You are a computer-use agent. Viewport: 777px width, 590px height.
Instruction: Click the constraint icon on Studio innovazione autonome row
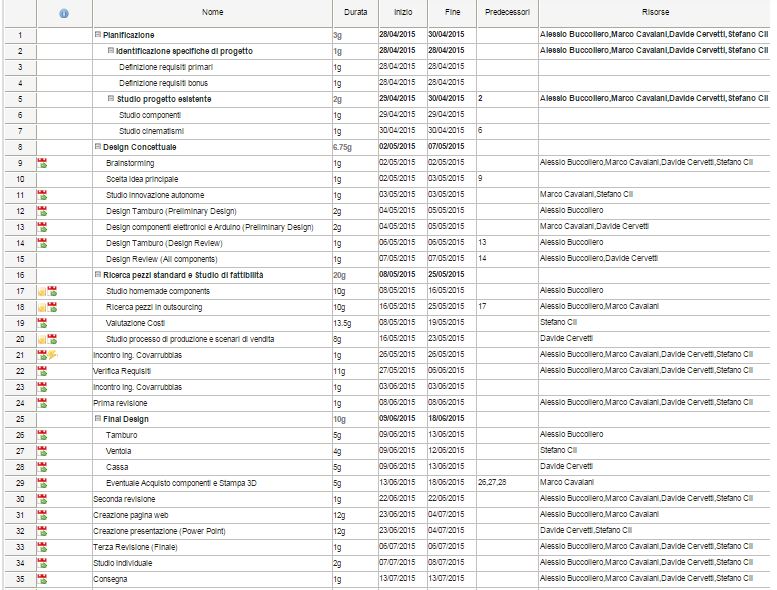tap(42, 195)
